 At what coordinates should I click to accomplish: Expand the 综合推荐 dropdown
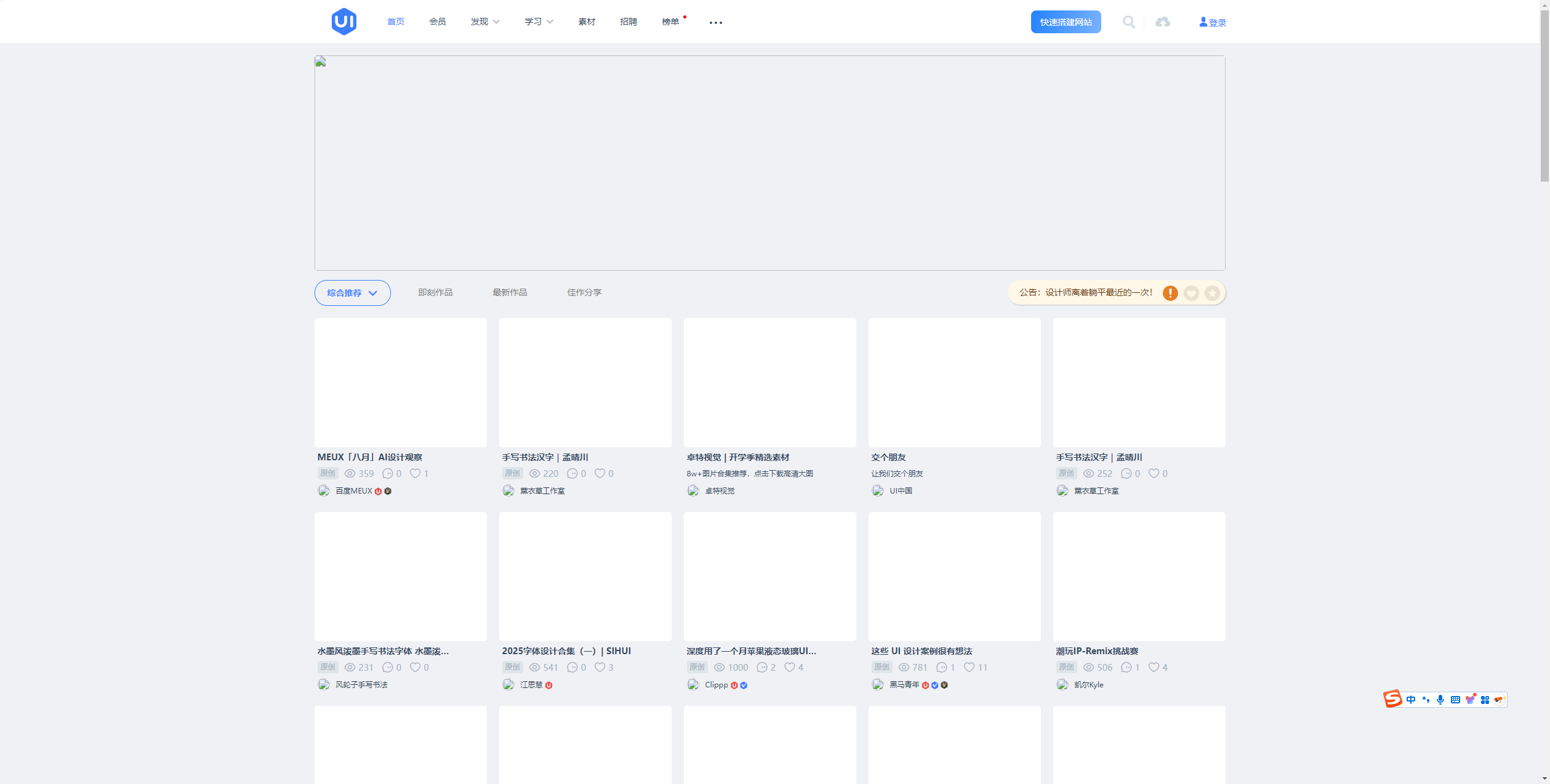pos(352,293)
